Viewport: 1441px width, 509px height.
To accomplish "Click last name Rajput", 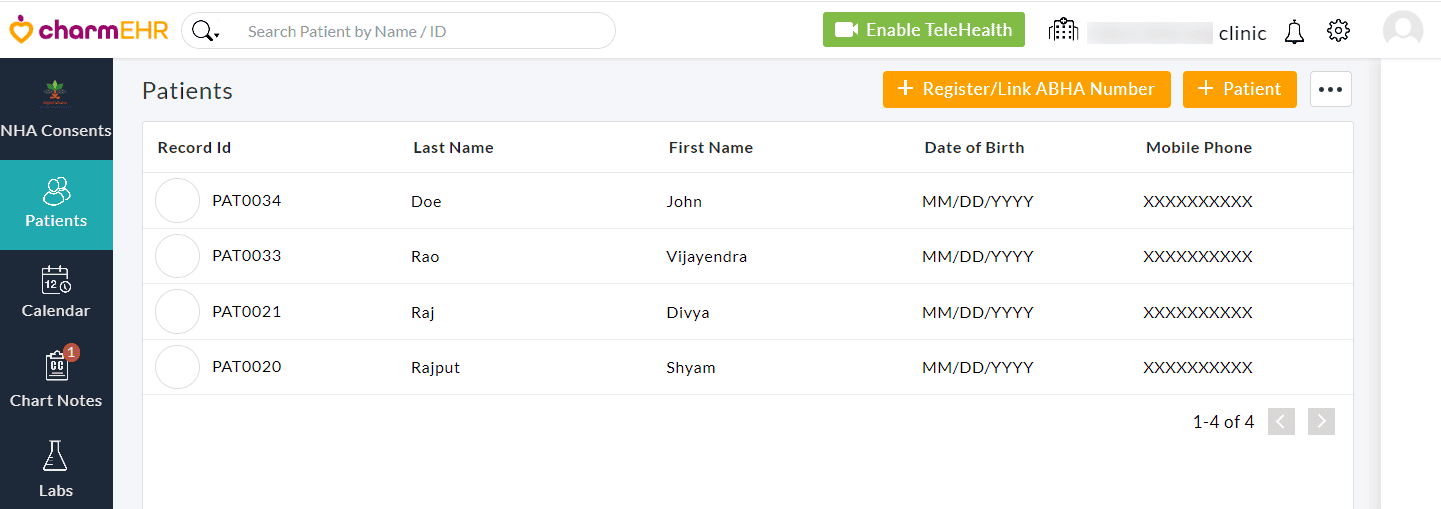I will pyautogui.click(x=436, y=368).
